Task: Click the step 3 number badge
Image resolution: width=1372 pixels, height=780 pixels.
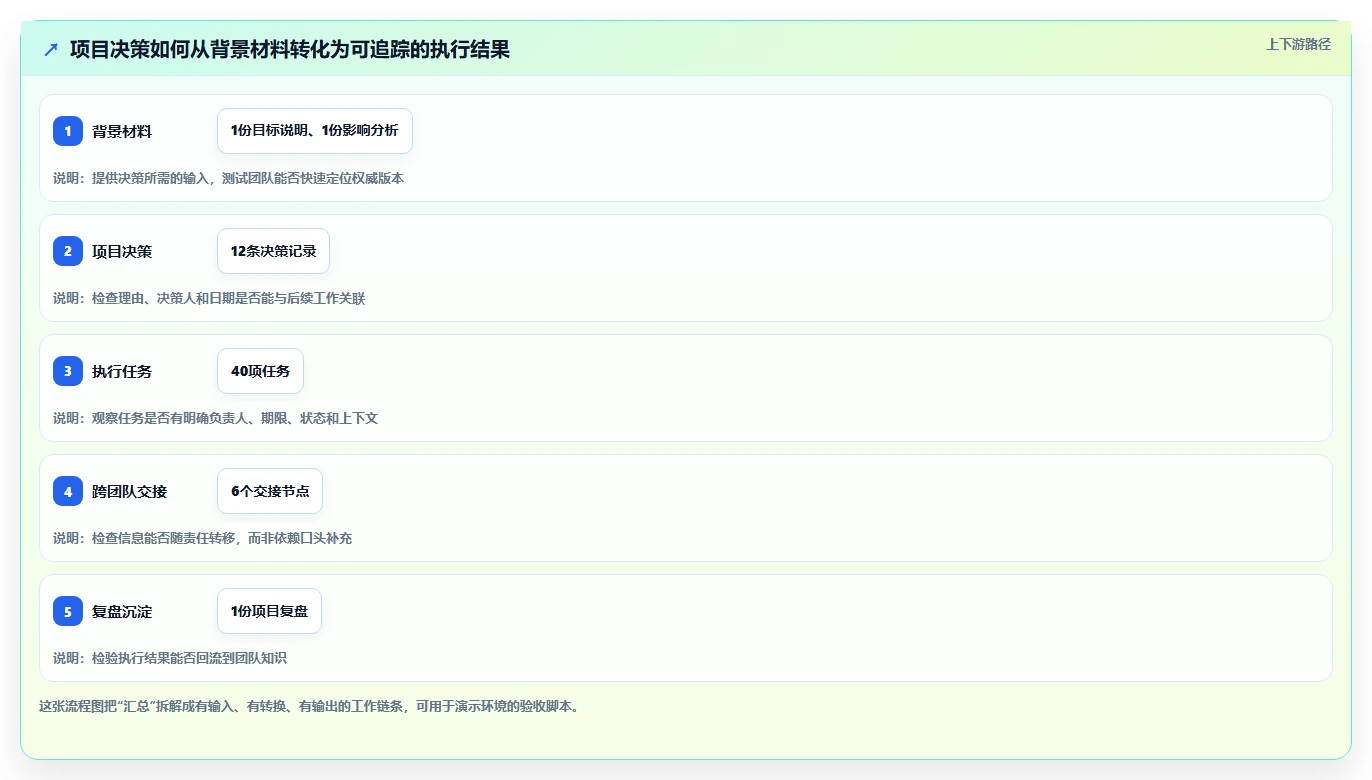Action: [68, 371]
